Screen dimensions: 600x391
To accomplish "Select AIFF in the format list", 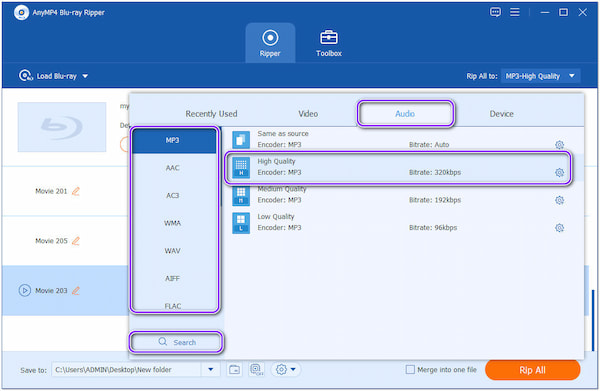I will point(173,279).
